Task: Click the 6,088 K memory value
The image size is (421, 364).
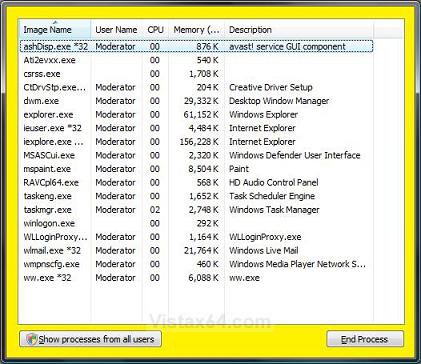Action: pos(203,278)
